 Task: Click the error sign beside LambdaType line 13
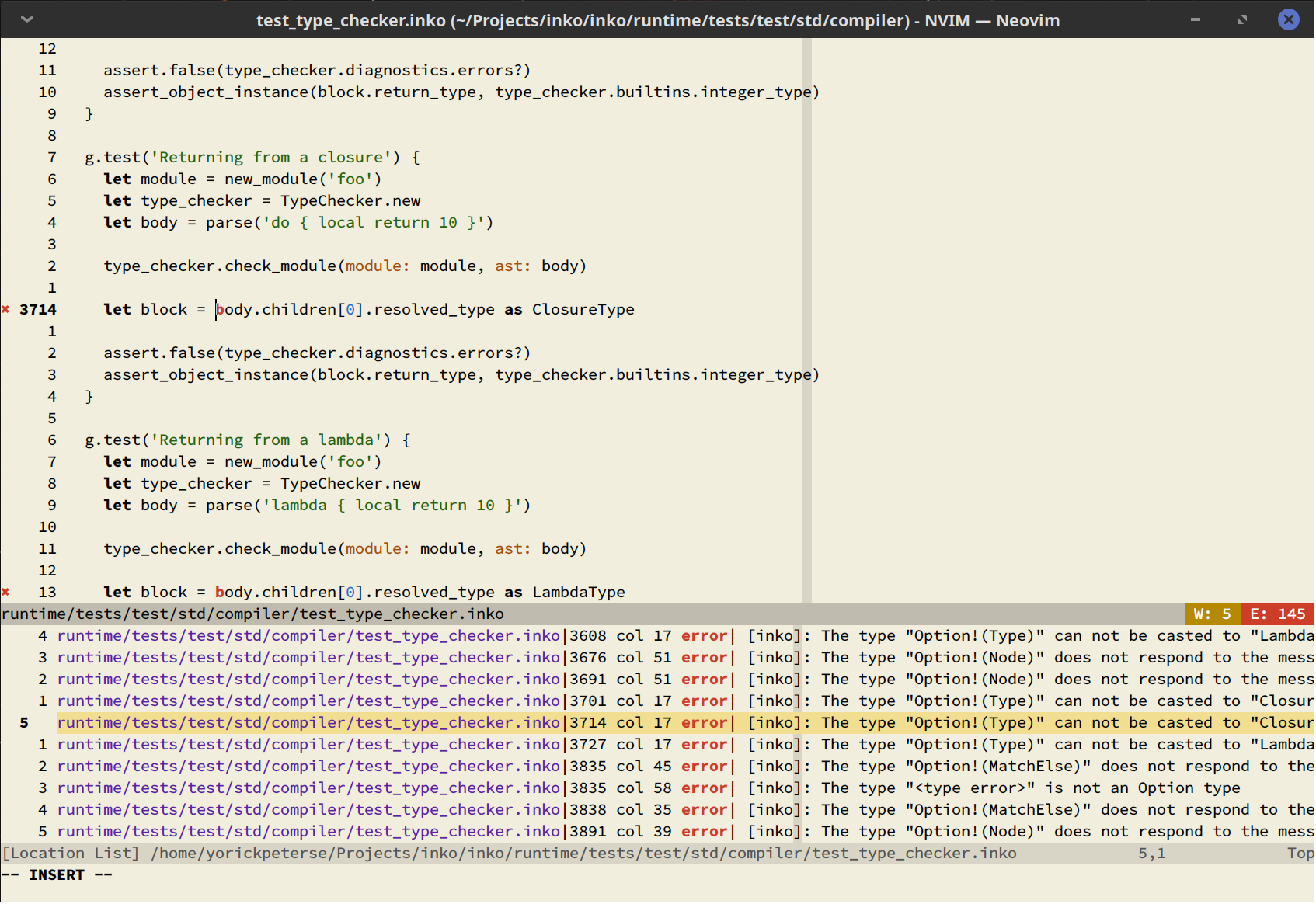(x=6, y=593)
